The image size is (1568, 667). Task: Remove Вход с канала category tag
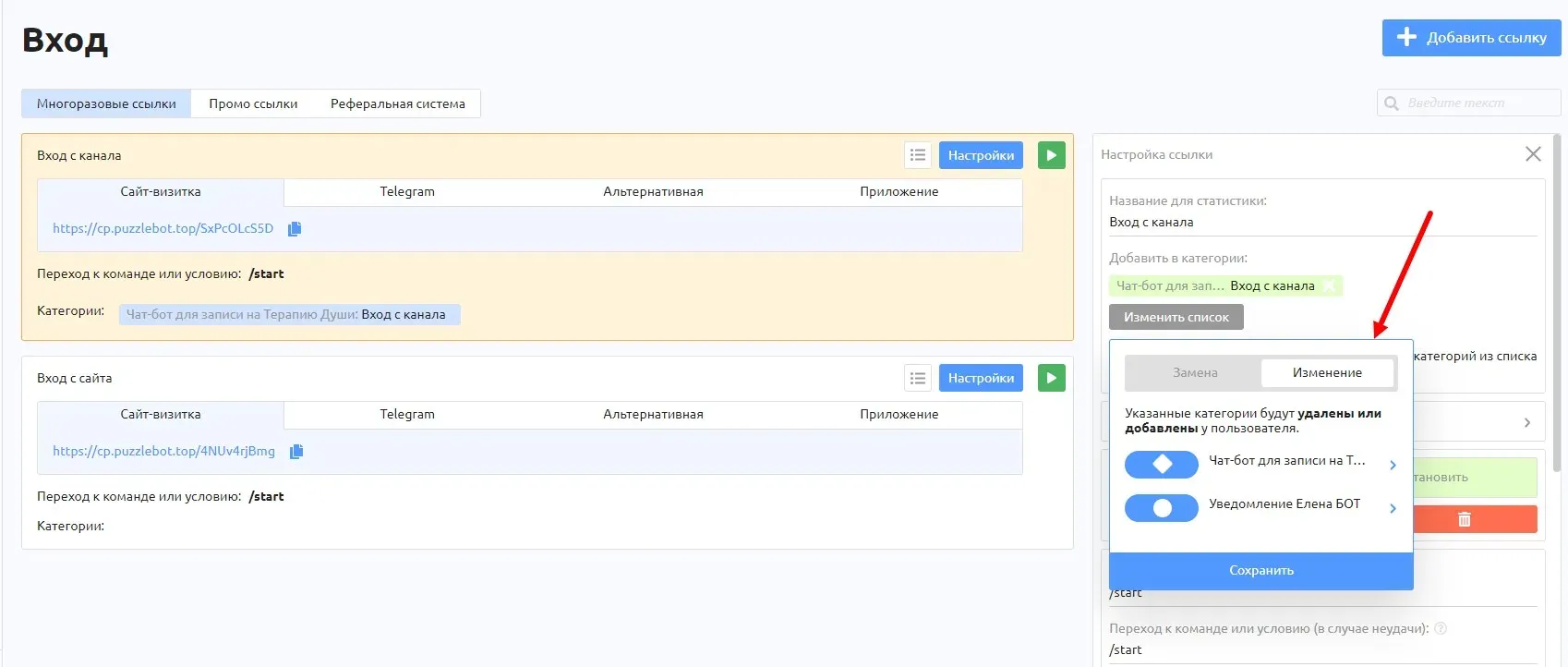tap(1329, 286)
